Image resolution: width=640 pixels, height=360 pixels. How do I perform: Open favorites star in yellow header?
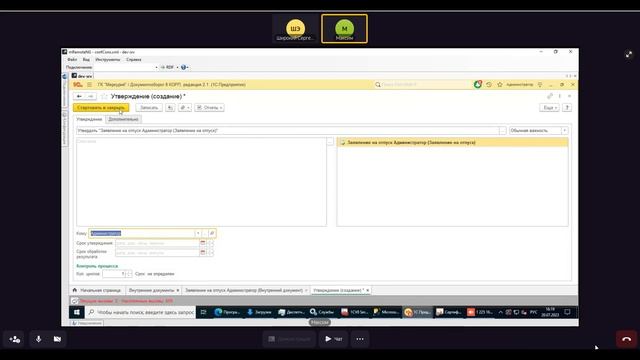[500, 84]
